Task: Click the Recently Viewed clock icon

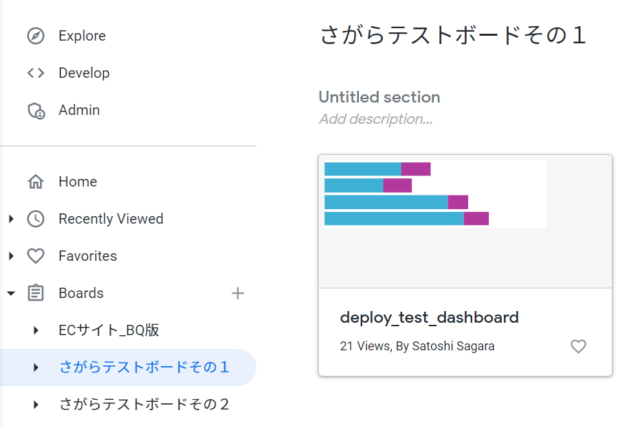Action: [x=36, y=219]
